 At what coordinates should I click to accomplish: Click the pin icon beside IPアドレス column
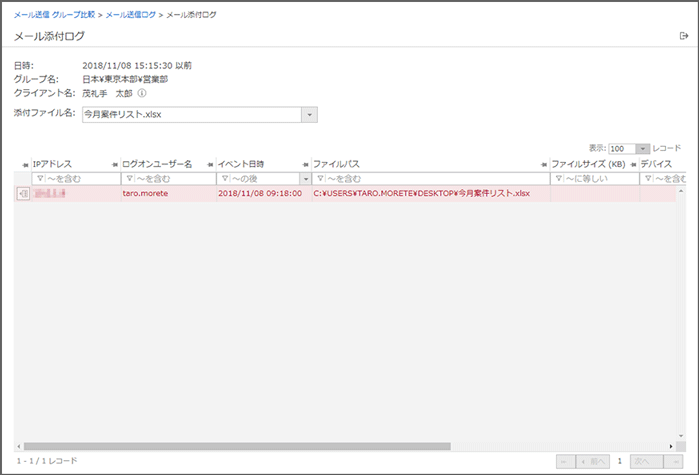tap(25, 164)
